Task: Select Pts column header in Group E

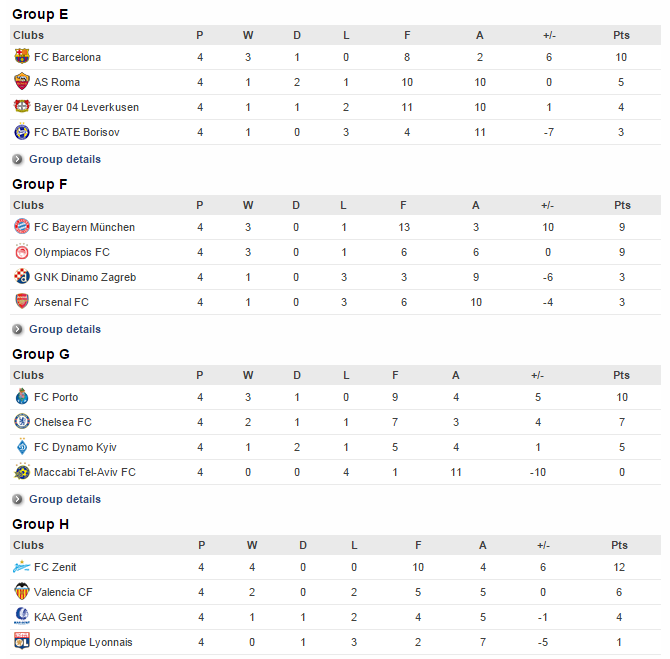Action: [621, 35]
